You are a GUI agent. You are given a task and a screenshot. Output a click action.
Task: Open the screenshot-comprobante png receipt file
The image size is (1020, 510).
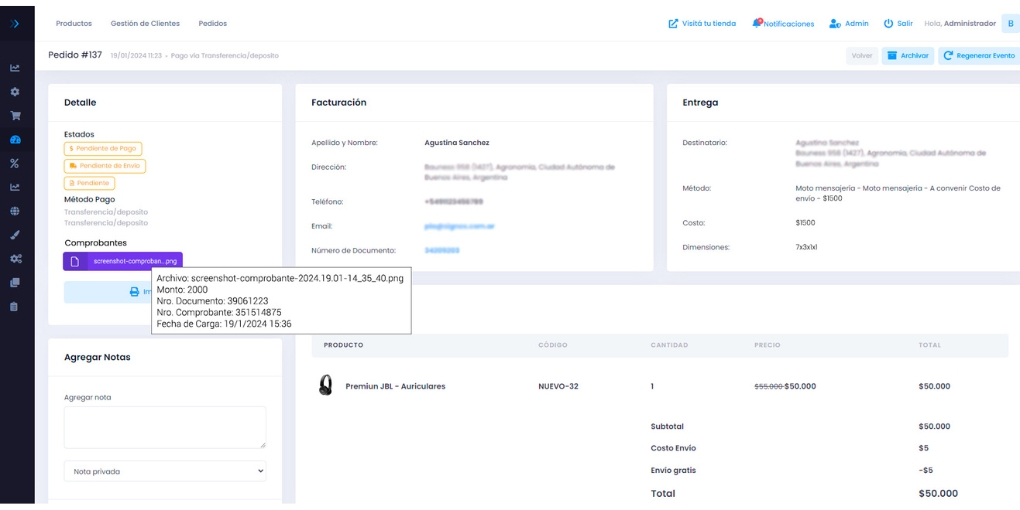pyautogui.click(x=123, y=261)
